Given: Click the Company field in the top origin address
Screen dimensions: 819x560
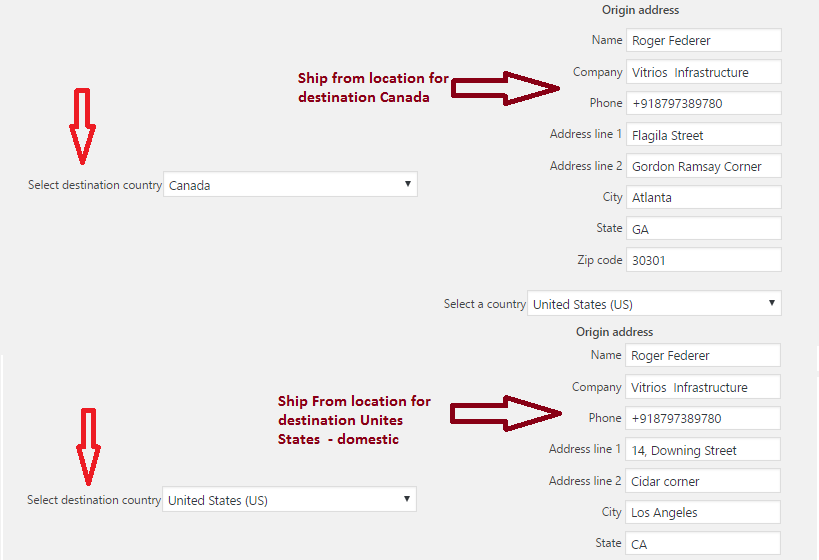Looking at the screenshot, I should (704, 72).
